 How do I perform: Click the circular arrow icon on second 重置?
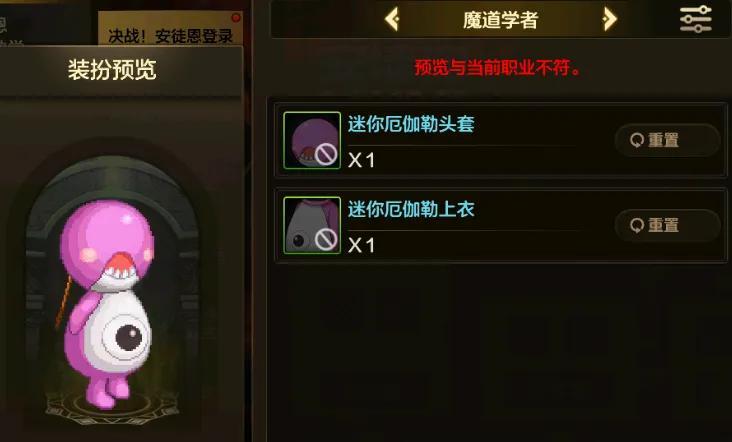637,225
